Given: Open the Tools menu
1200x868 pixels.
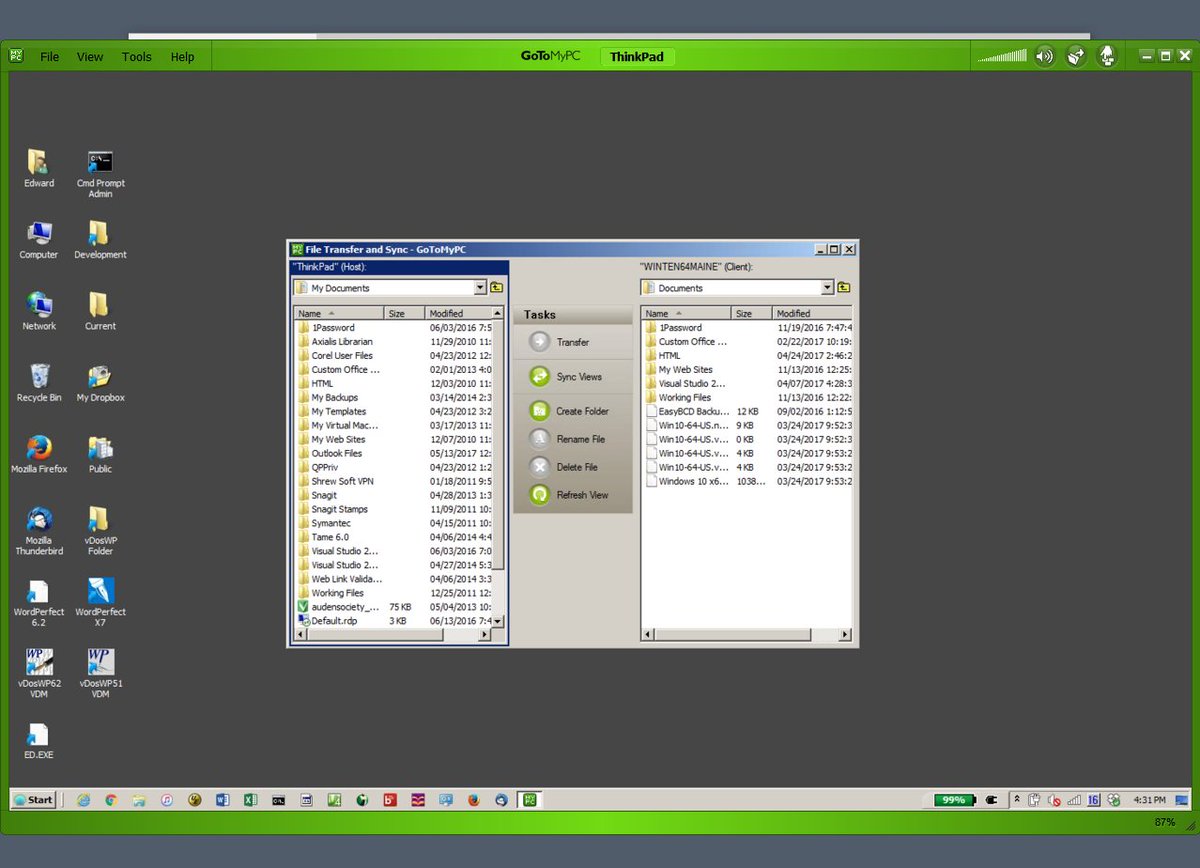Looking at the screenshot, I should pyautogui.click(x=137, y=57).
